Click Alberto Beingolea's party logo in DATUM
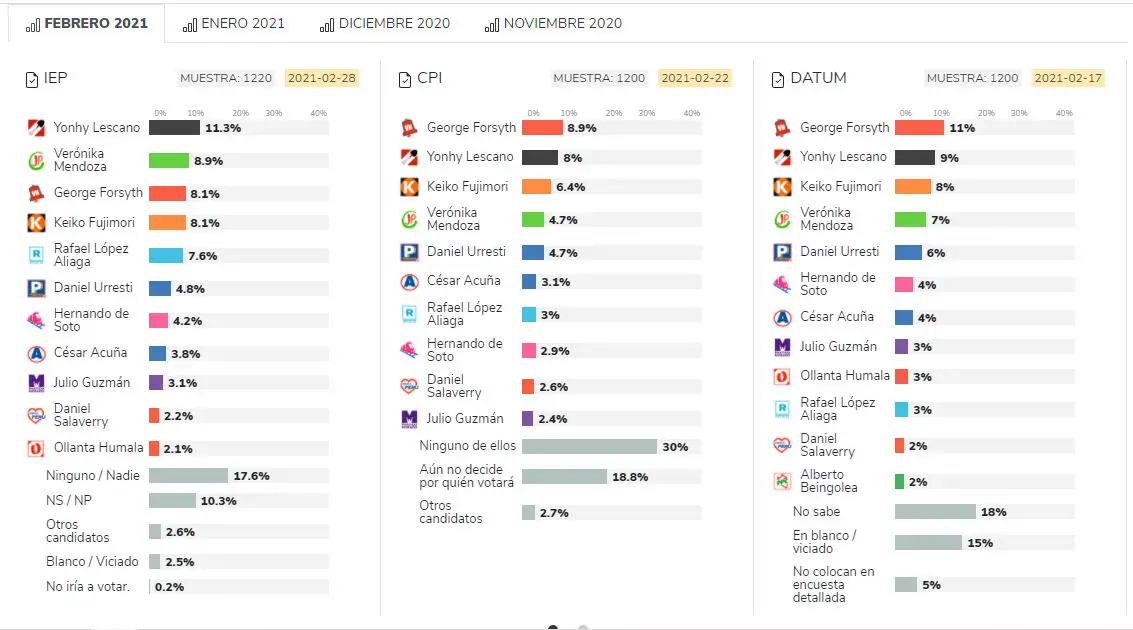Screen dimensions: 1133x630 (782, 481)
